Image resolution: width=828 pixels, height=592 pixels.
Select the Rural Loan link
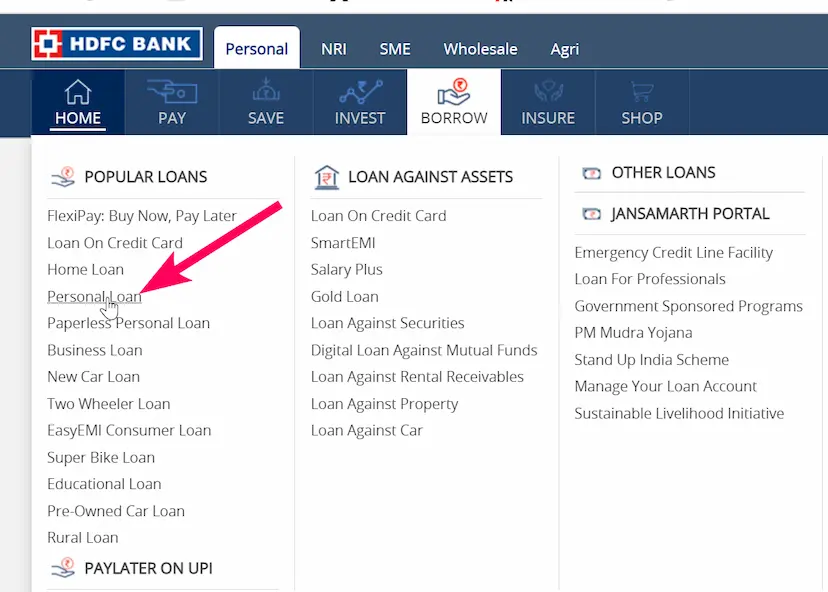click(82, 538)
